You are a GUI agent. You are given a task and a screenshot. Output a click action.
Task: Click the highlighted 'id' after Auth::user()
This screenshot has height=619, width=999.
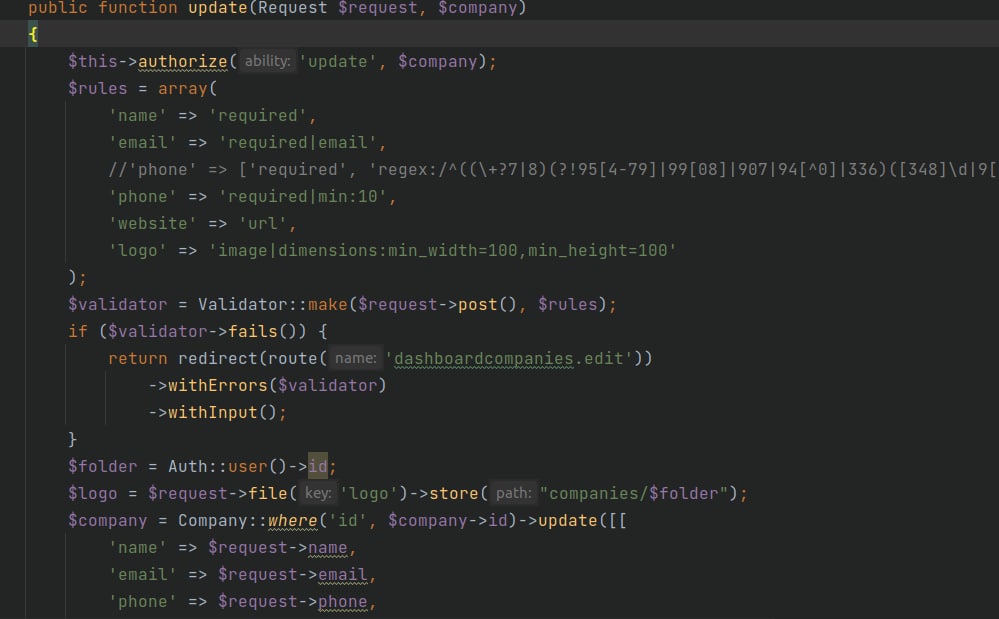(x=317, y=466)
